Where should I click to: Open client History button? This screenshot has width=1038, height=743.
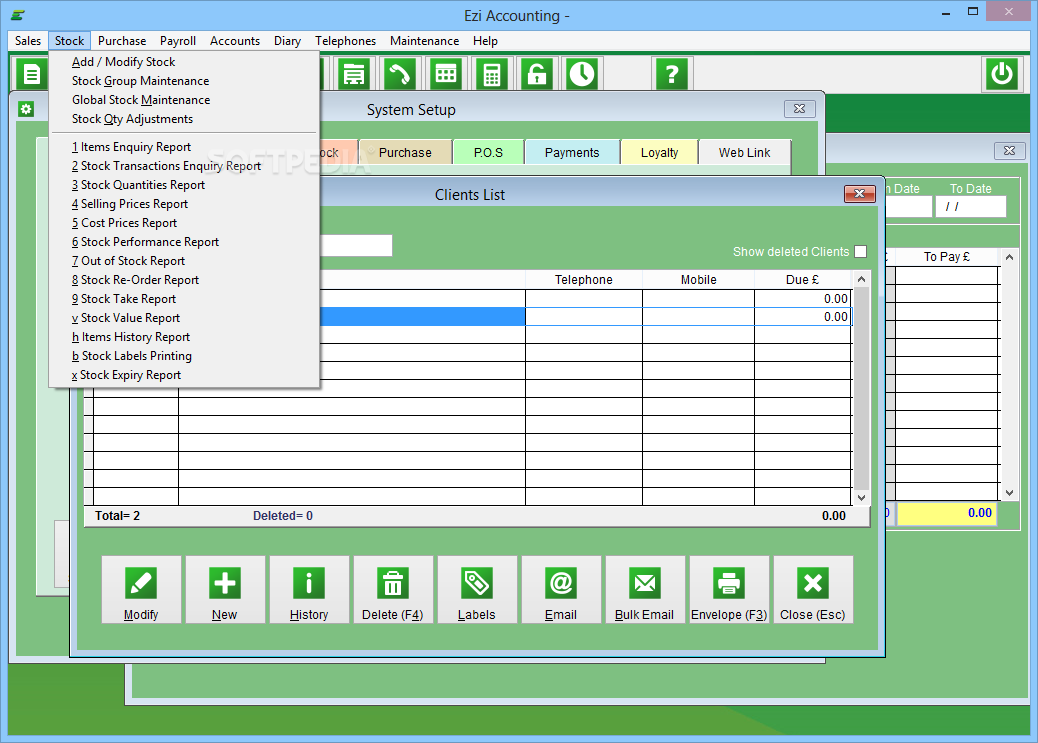click(x=309, y=589)
